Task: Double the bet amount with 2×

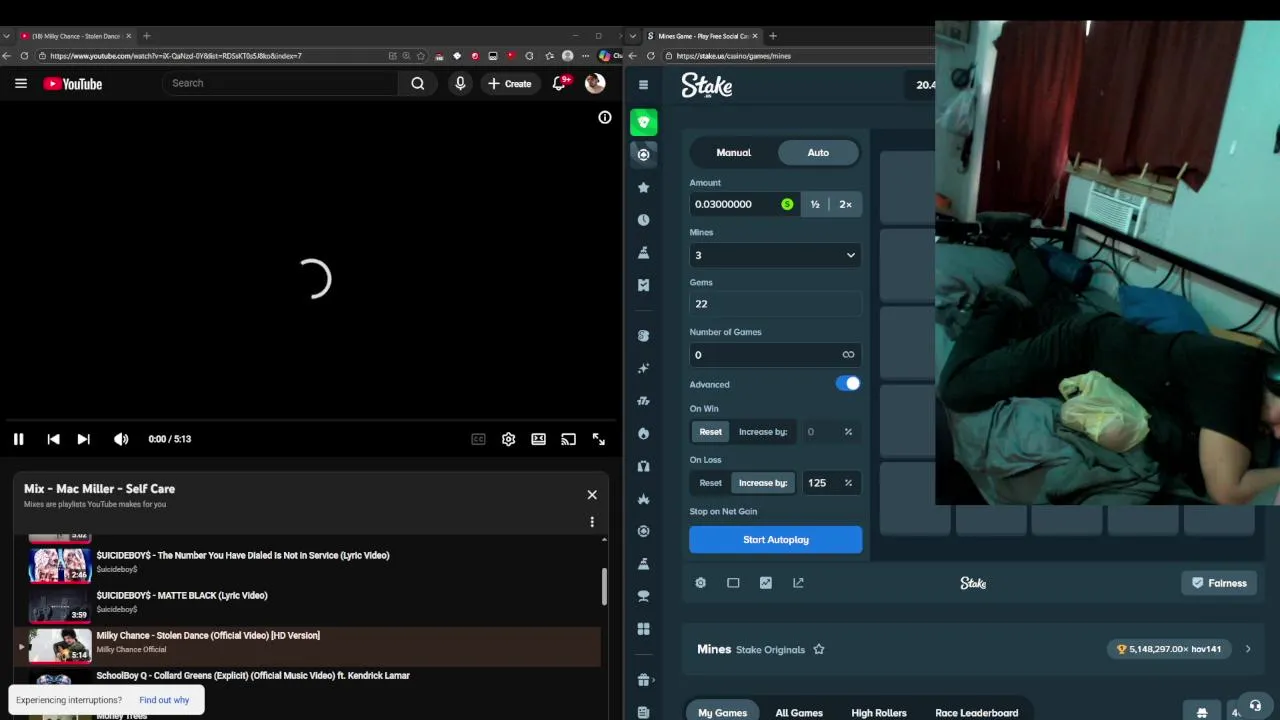Action: 846,204
